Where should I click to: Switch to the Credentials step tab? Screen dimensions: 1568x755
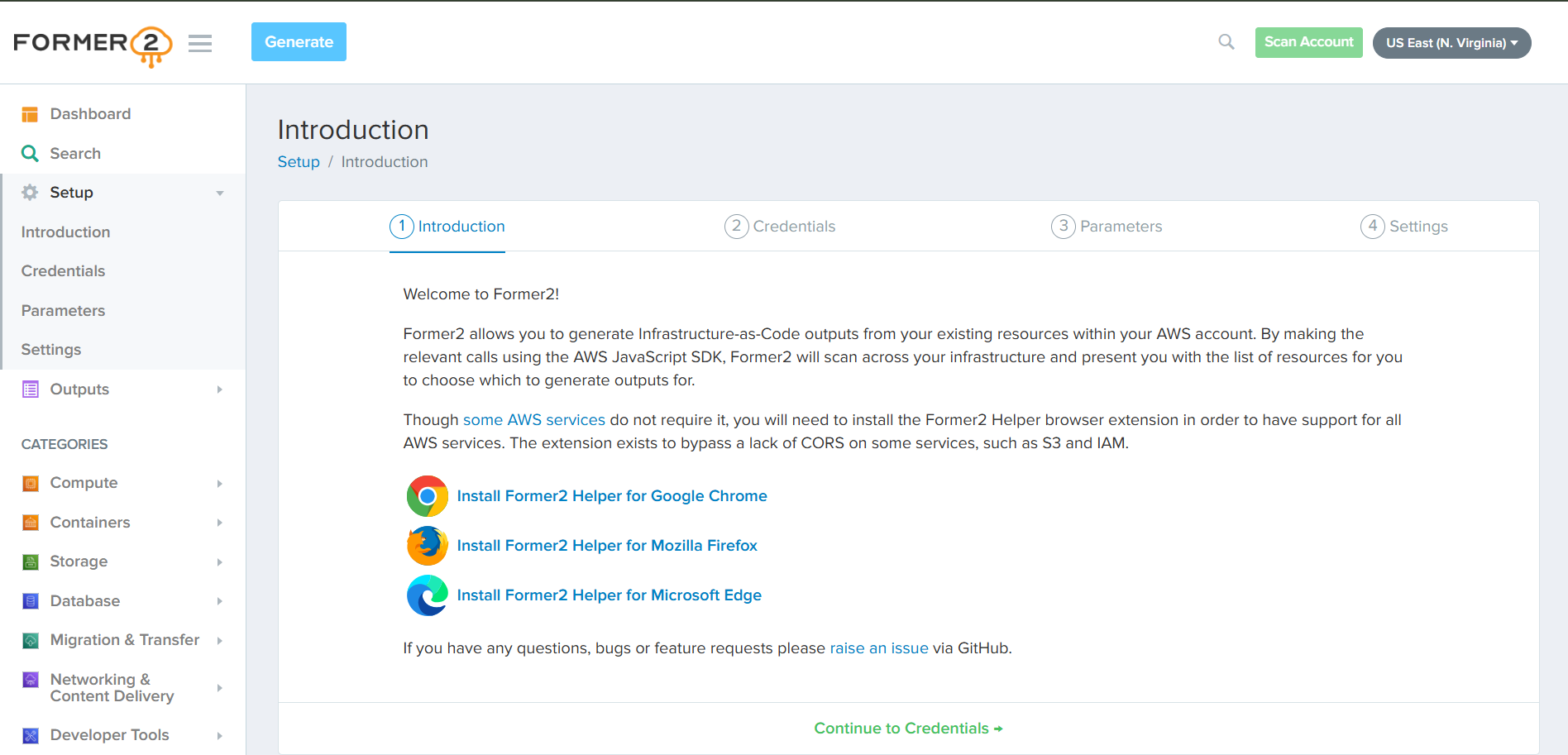click(x=779, y=226)
